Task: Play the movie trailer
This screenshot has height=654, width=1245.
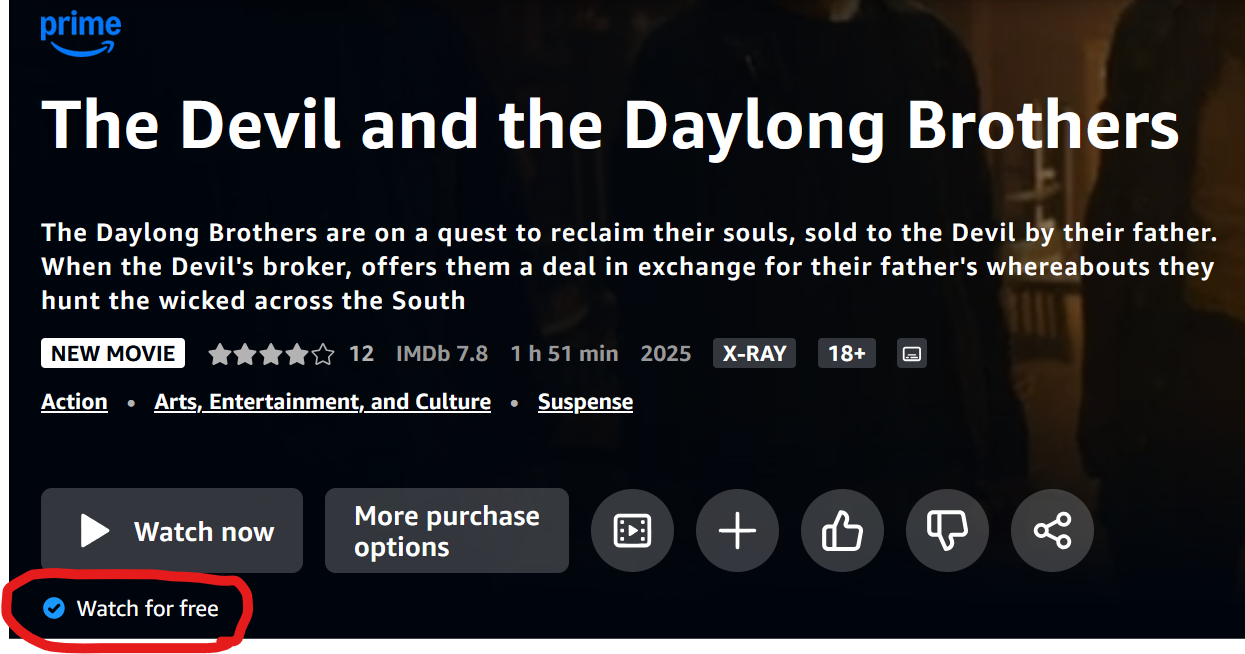Action: (x=632, y=530)
